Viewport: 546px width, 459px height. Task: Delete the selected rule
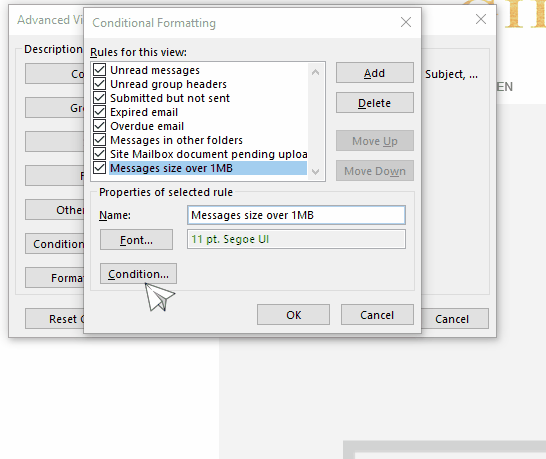point(375,103)
